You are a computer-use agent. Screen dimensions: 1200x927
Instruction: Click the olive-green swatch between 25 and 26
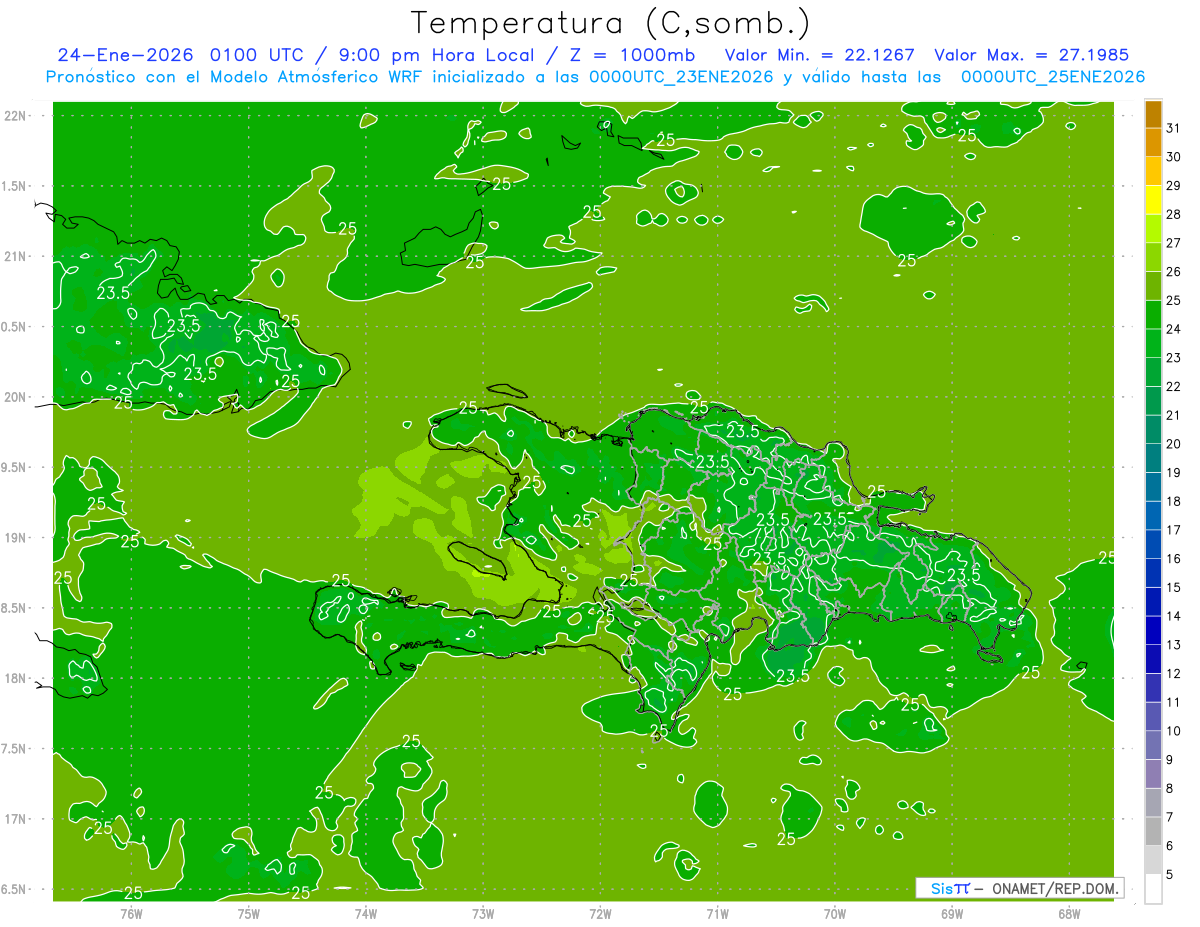pos(1154,286)
